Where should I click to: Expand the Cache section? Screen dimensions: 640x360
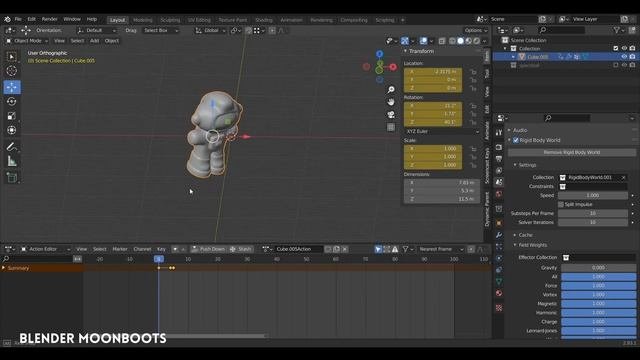click(525, 235)
